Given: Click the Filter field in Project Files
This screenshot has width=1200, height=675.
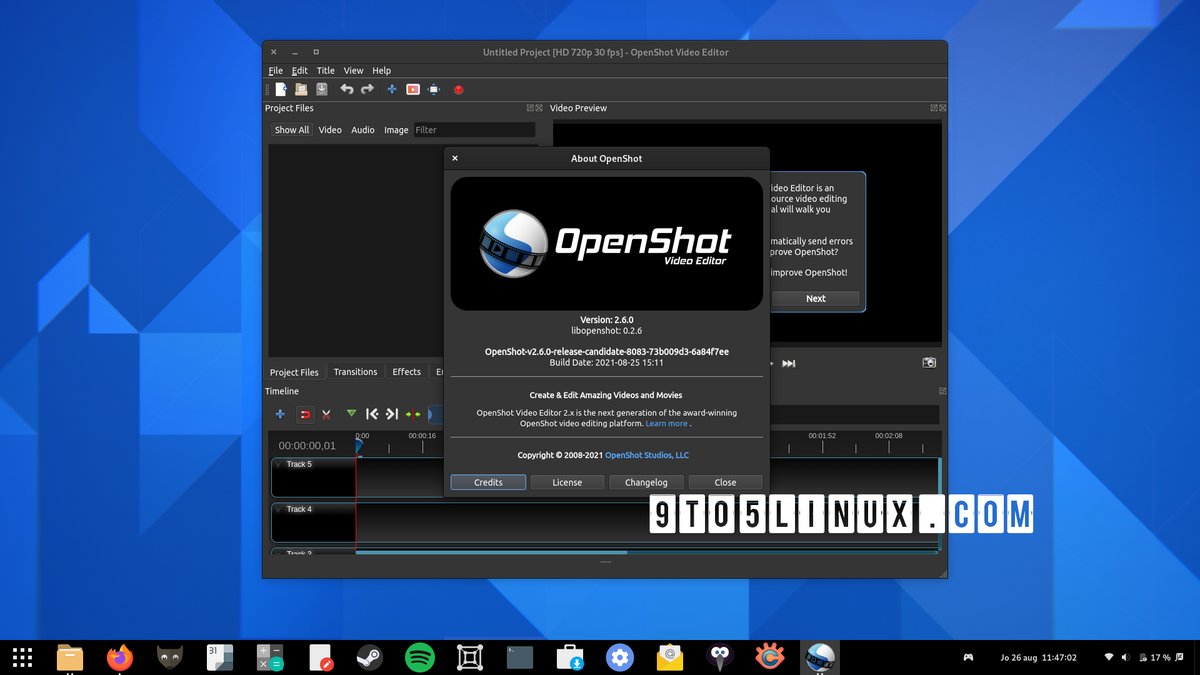Looking at the screenshot, I should (x=474, y=130).
